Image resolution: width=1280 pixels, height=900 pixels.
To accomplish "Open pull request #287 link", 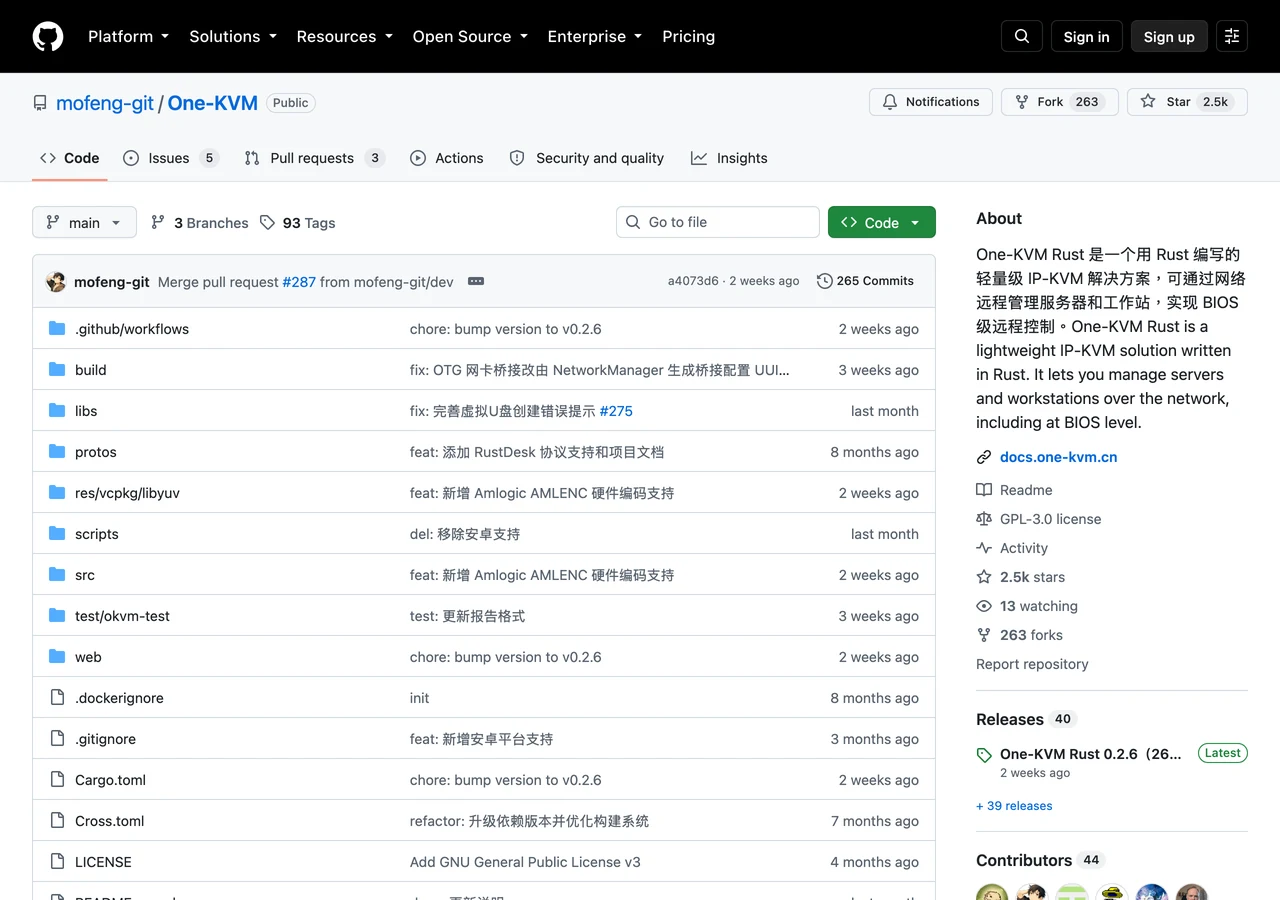I will click(x=299, y=282).
